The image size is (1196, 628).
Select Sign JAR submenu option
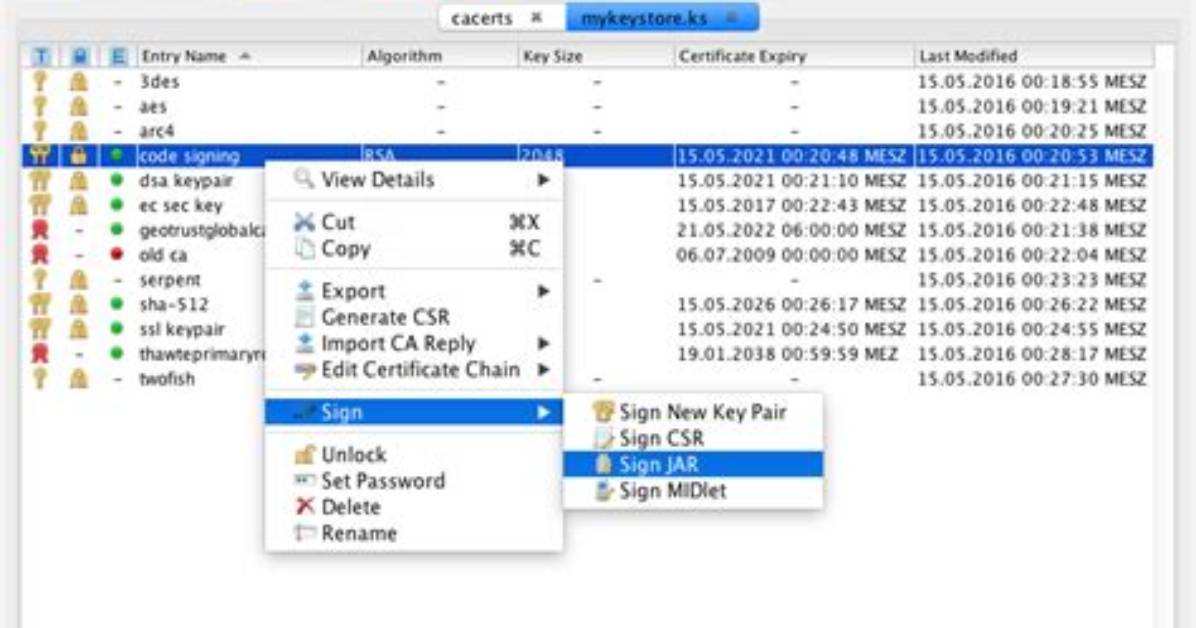[693, 464]
